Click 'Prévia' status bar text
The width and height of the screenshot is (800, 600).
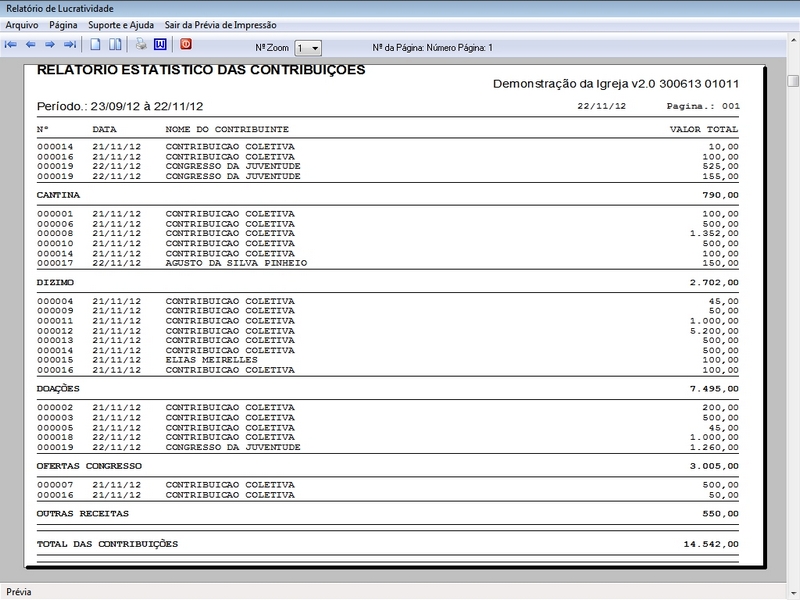19,592
